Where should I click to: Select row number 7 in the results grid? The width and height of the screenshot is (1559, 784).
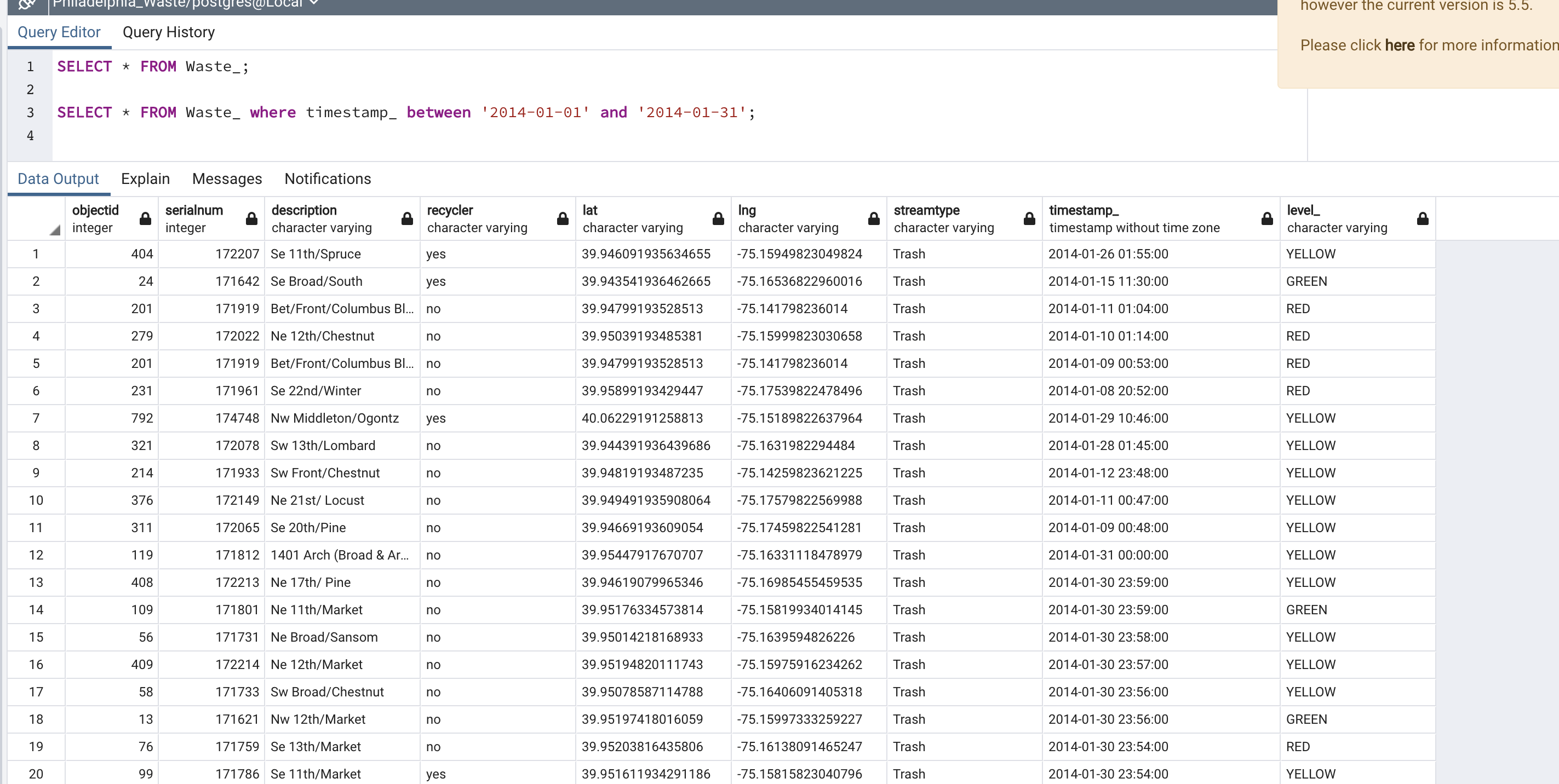pos(36,418)
